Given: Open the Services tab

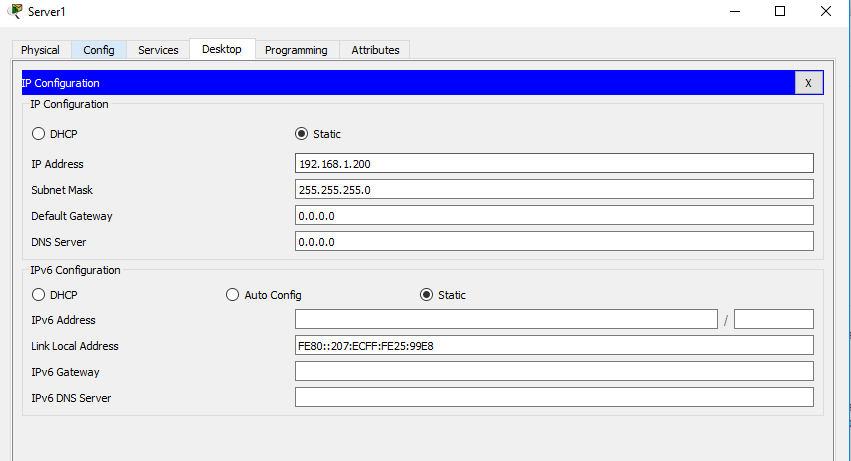Looking at the screenshot, I should coord(158,50).
